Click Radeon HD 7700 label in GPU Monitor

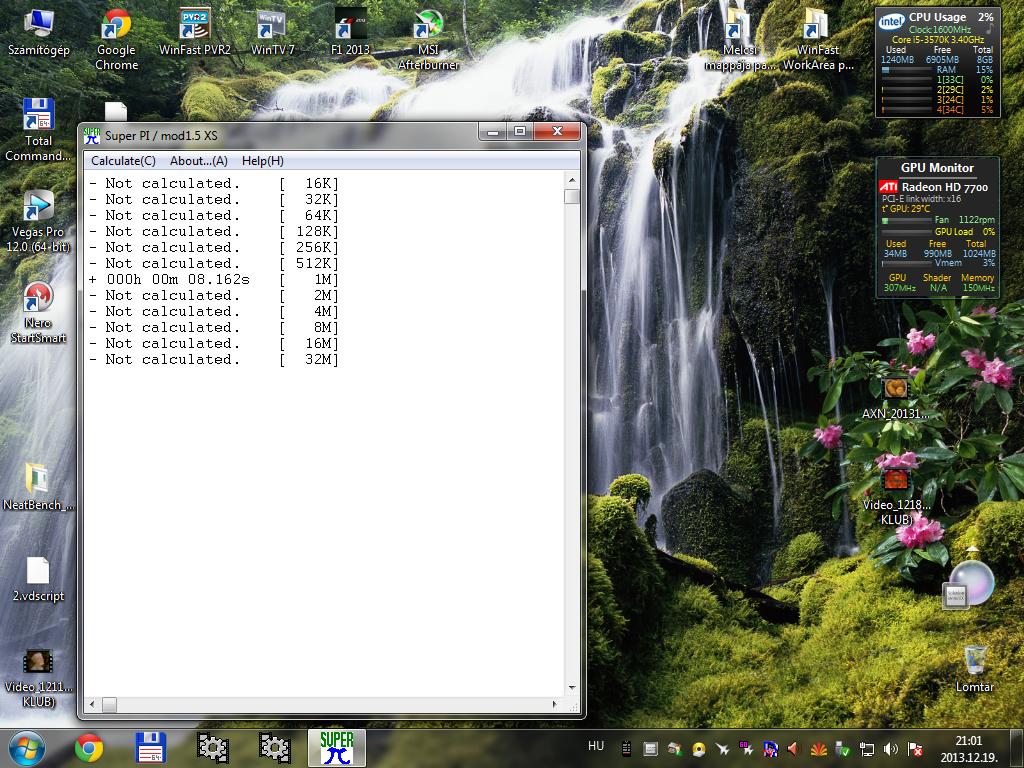944,187
